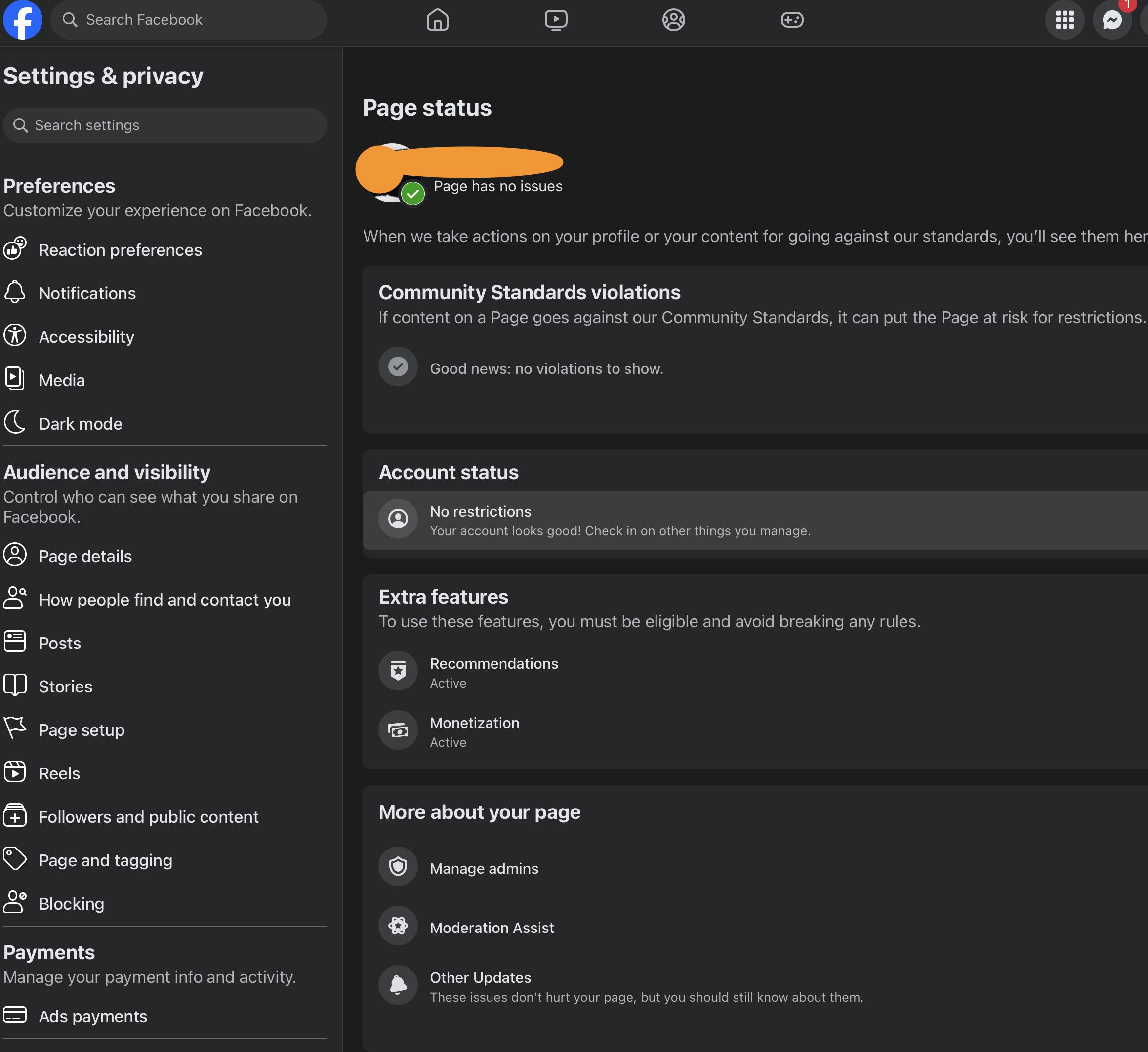Select Dark mode in the sidebar
The height and width of the screenshot is (1052, 1148).
[81, 424]
